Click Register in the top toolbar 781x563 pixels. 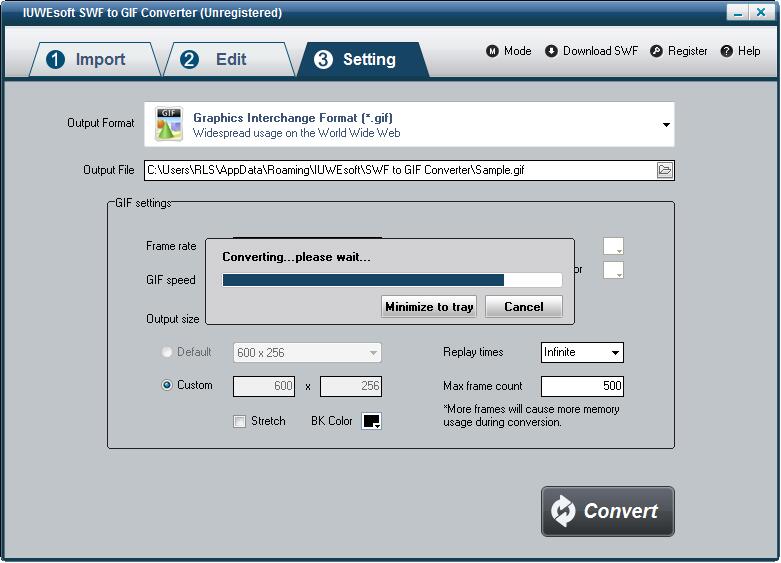coord(679,51)
